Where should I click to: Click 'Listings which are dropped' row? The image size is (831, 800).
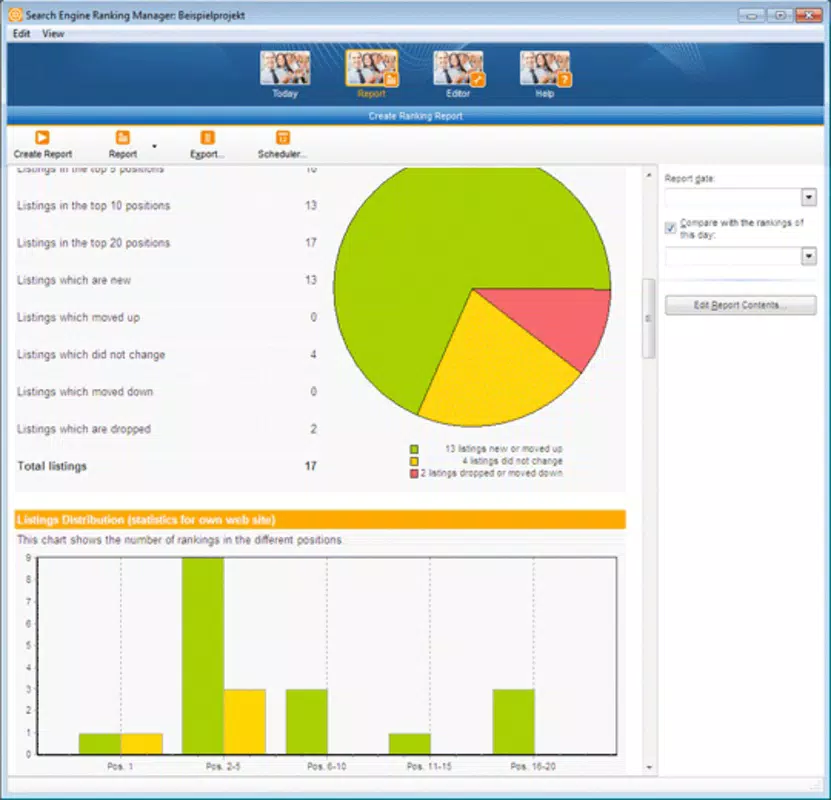click(x=167, y=429)
